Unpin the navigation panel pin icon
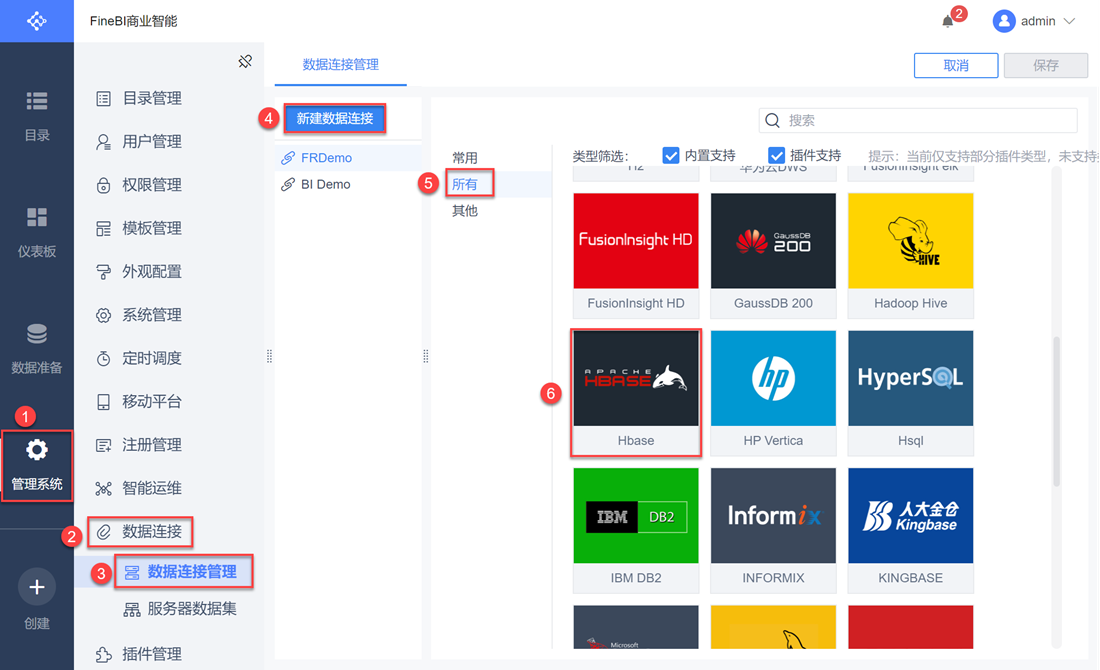This screenshot has height=670, width=1100. pos(245,62)
